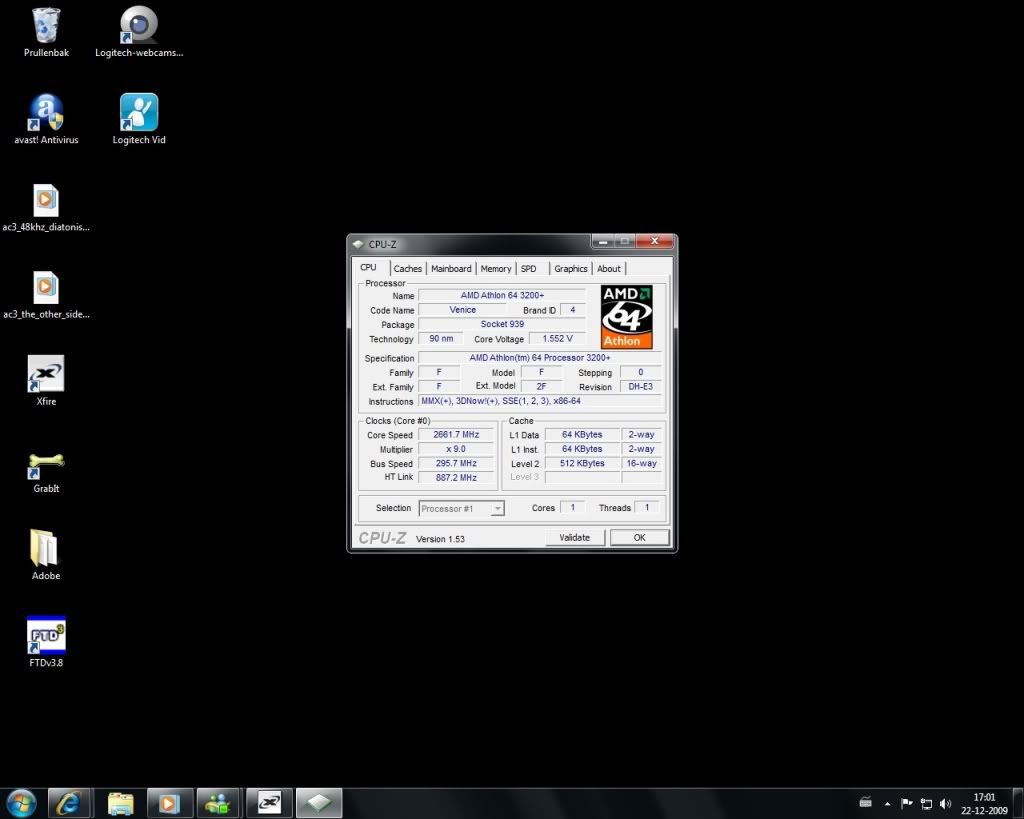Click the Code Name value Venice
This screenshot has width=1024, height=819.
tap(462, 310)
